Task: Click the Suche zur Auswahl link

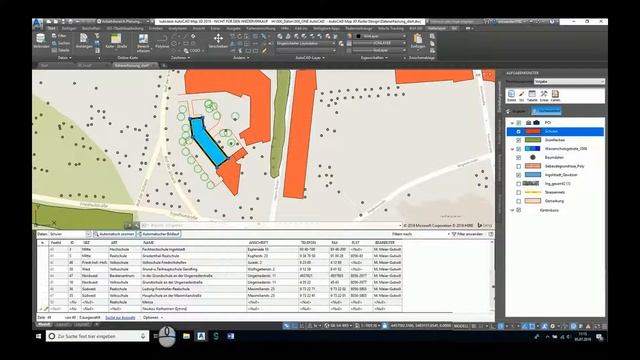Action: [x=120, y=318]
